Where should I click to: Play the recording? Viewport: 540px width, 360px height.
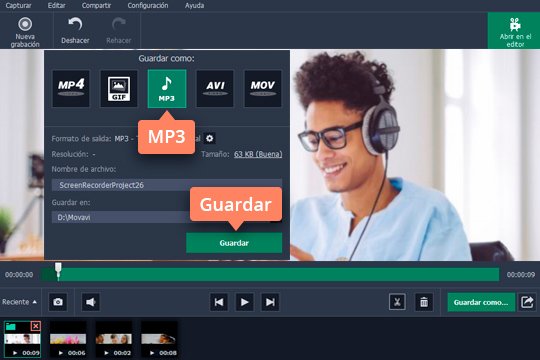coord(245,302)
